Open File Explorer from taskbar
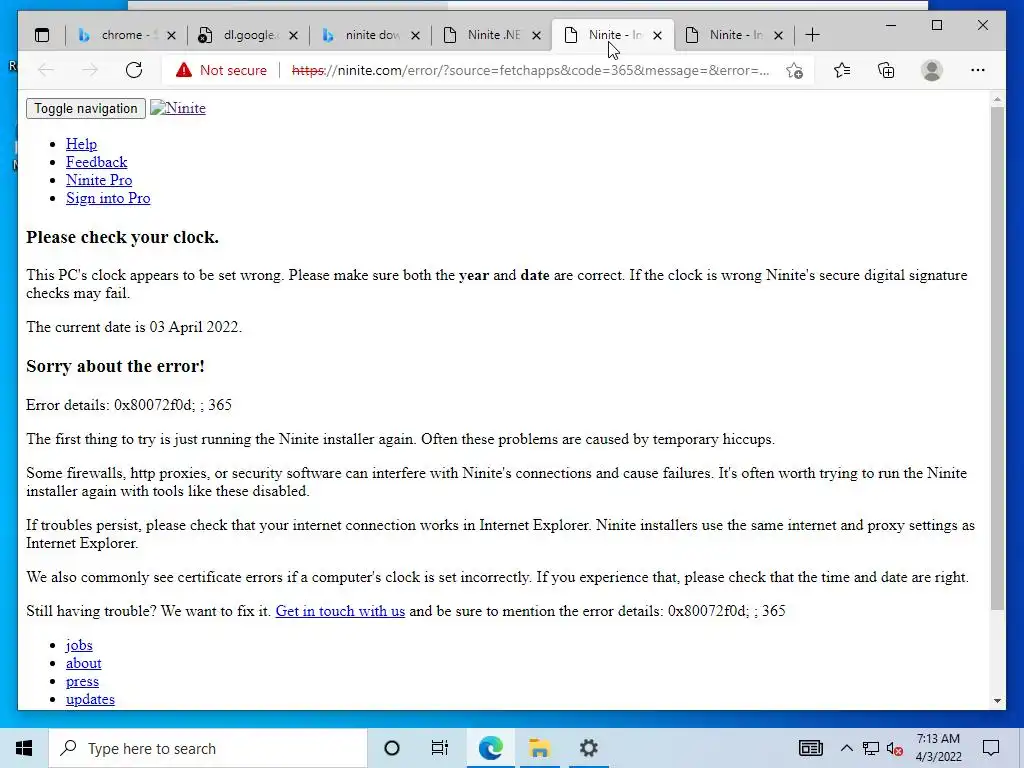Screen dimensions: 1024x768 click(539, 748)
